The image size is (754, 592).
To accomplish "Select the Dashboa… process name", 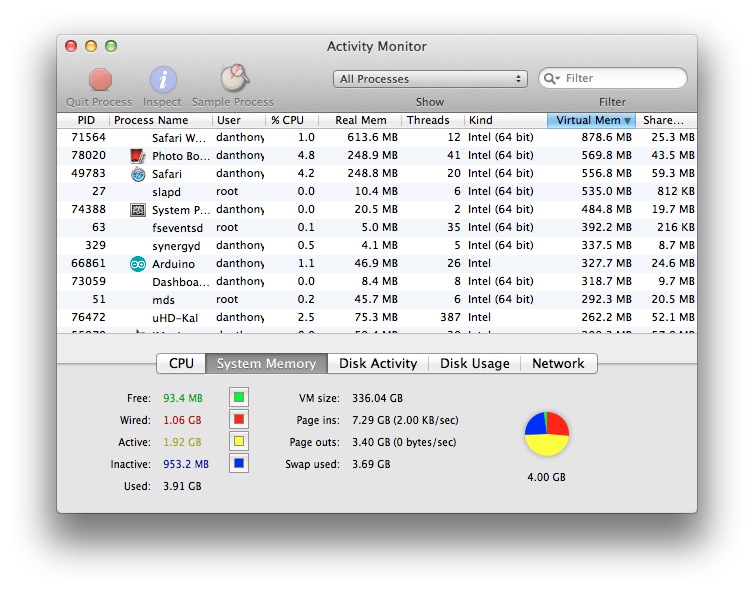I will pos(181,282).
